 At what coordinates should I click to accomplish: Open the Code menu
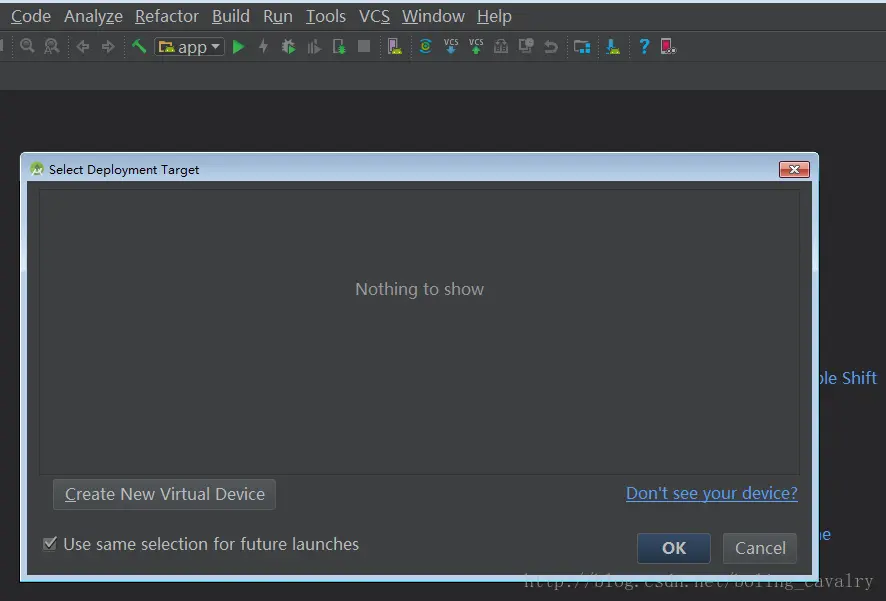[x=31, y=16]
